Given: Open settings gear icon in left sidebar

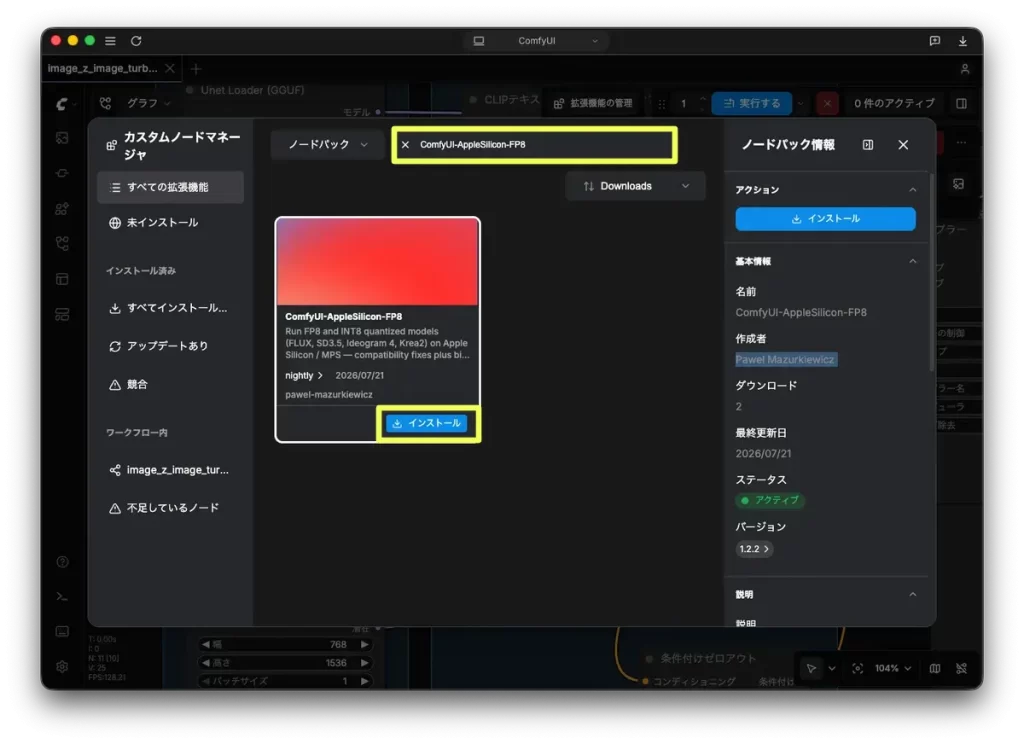Looking at the screenshot, I should point(62,666).
